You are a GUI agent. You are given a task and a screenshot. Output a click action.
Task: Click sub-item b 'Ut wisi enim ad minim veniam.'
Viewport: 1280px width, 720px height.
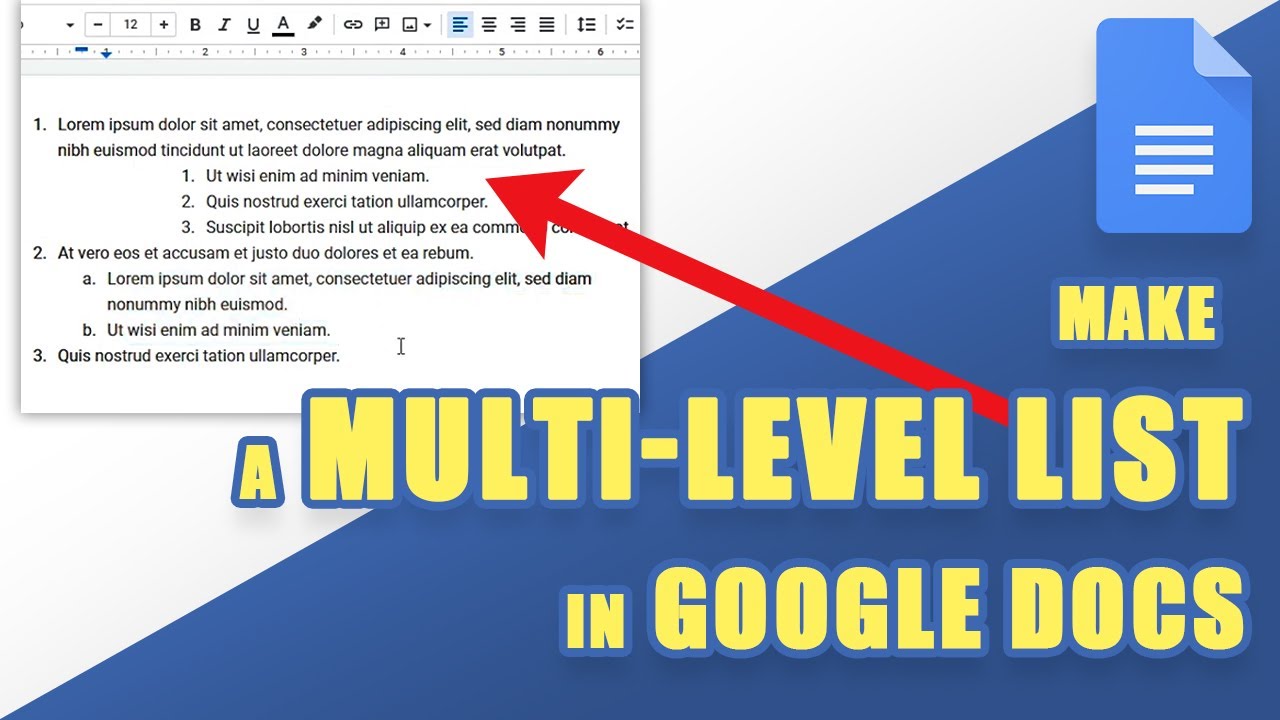click(x=218, y=330)
